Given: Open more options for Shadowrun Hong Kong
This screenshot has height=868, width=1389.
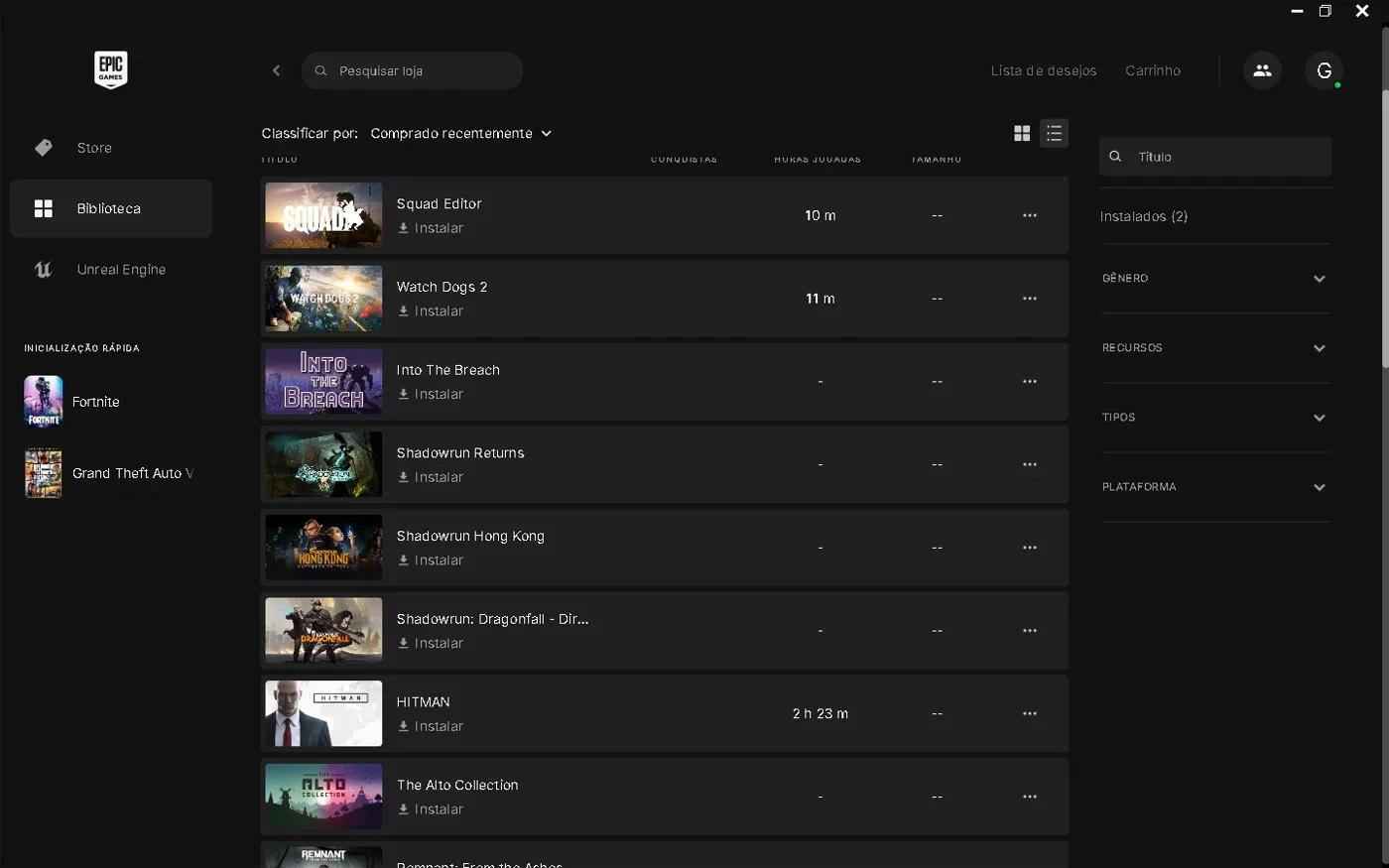Looking at the screenshot, I should coord(1030,548).
